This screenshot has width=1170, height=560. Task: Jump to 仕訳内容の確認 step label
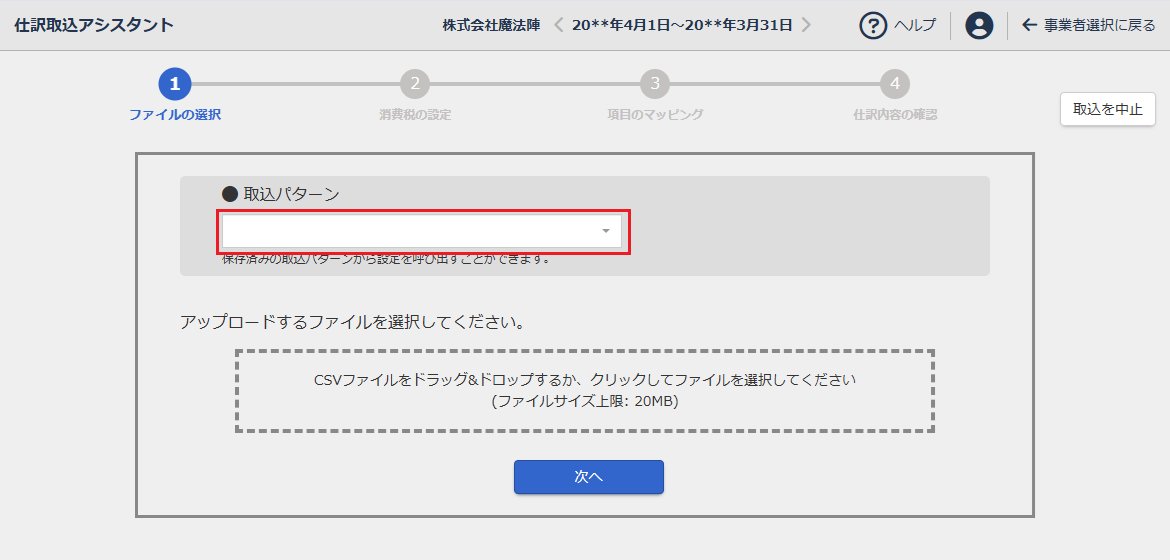[895, 115]
